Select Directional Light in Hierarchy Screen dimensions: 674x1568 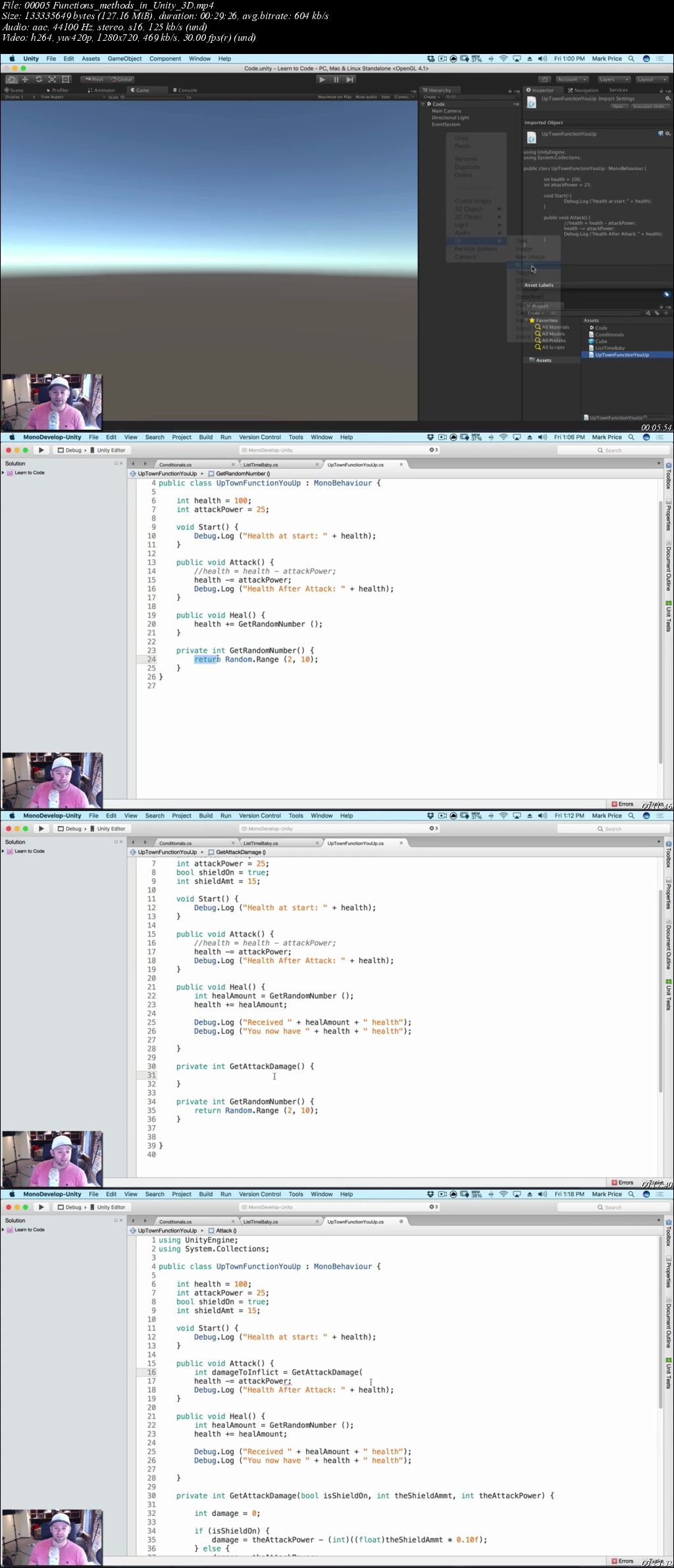(x=450, y=118)
